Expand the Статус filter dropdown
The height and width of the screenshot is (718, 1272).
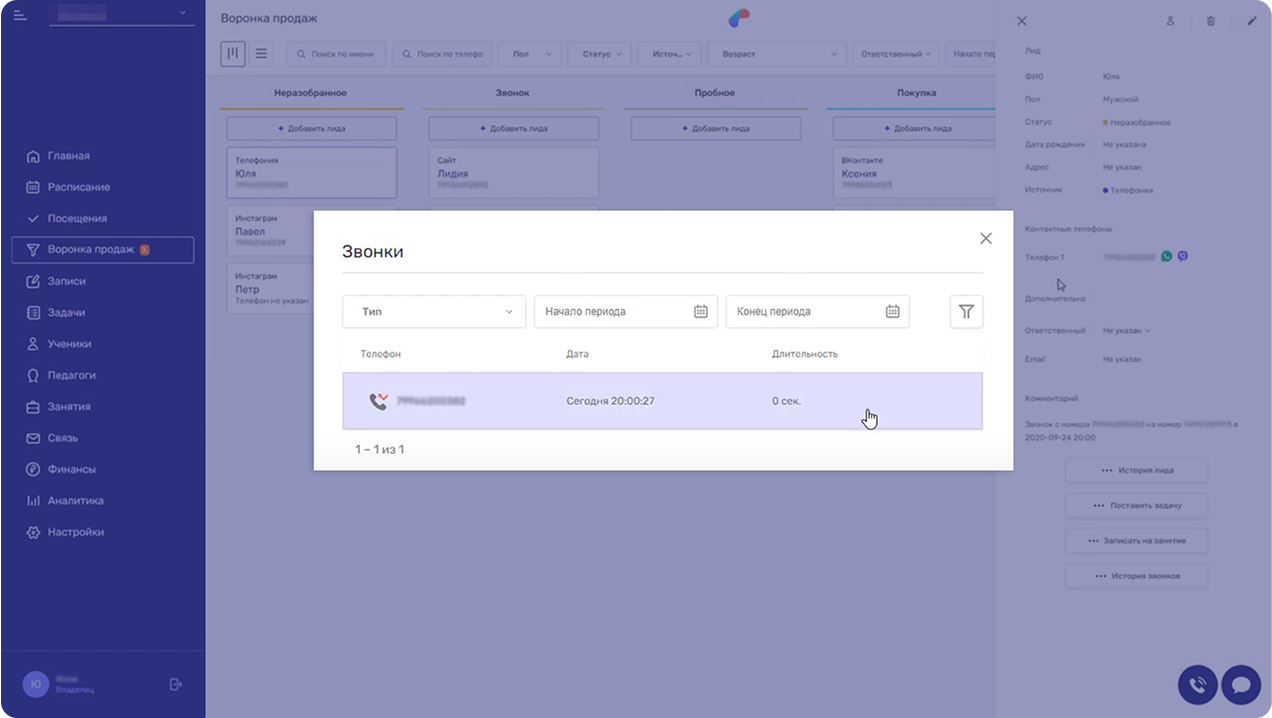tap(601, 54)
